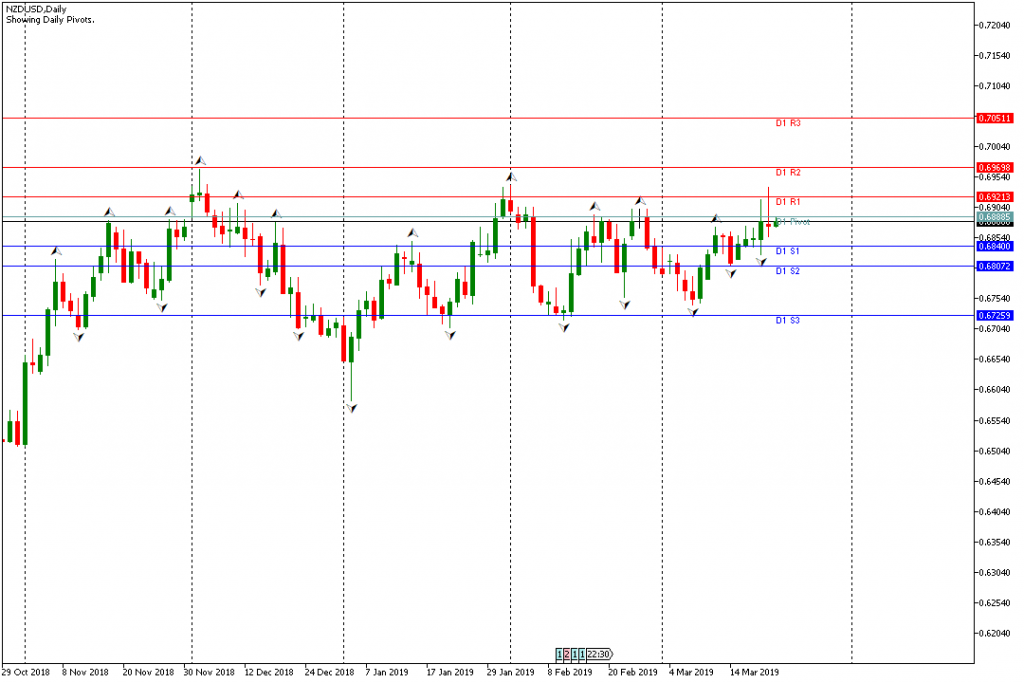Select the 0.68072 blue price tag
The width and height of the screenshot is (1024, 683).
(x=995, y=266)
